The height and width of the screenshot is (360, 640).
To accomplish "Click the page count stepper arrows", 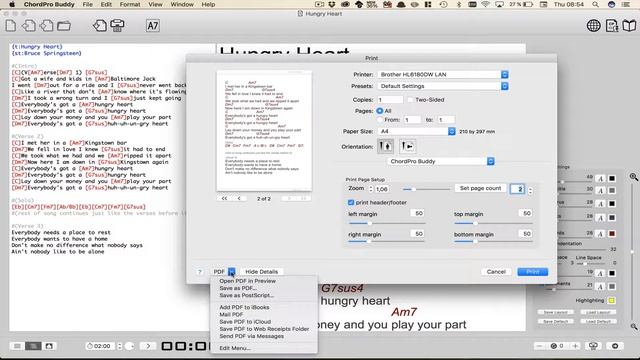I will [530, 190].
